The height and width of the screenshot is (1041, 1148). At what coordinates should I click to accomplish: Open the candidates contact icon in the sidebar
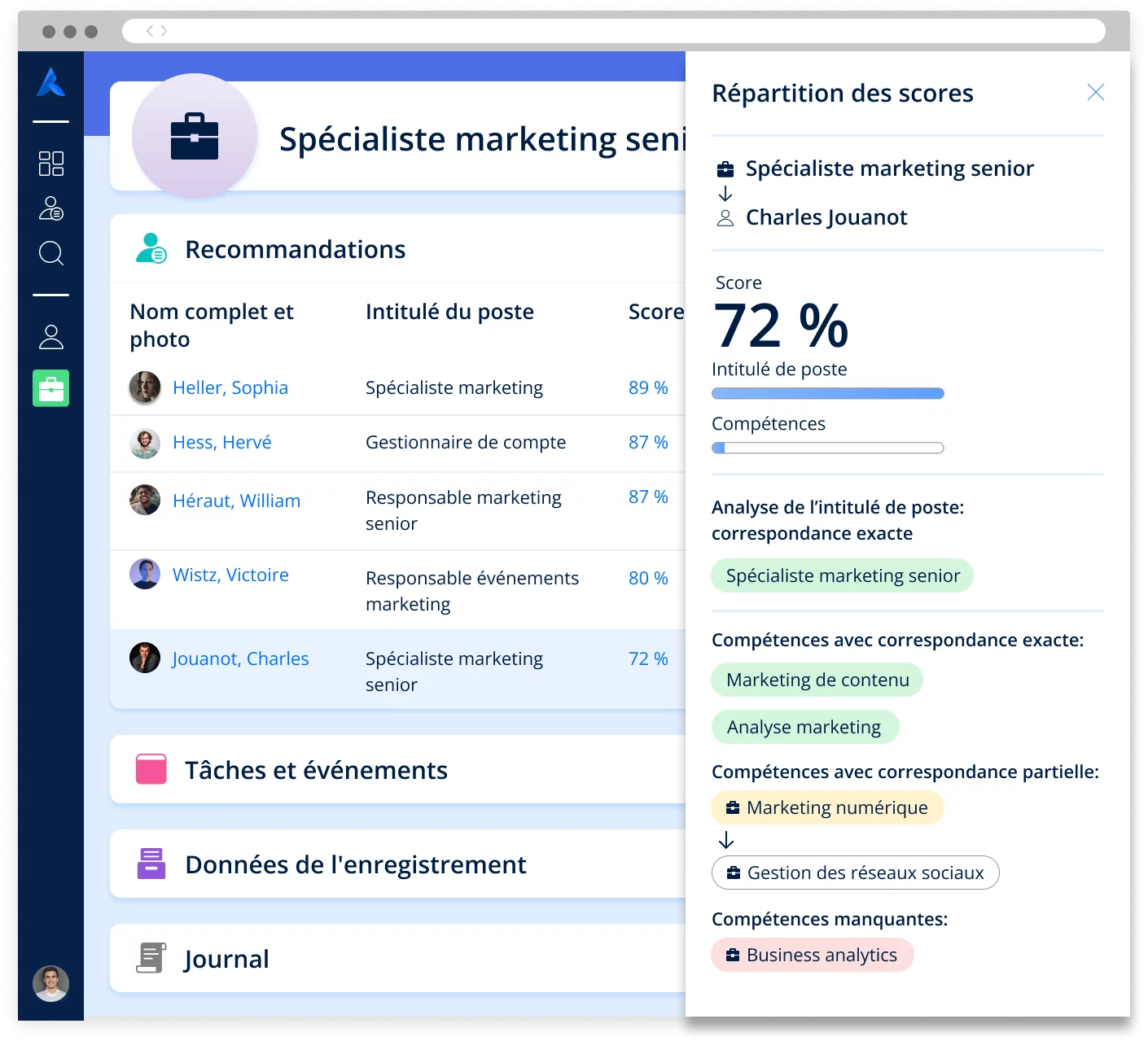tap(50, 208)
